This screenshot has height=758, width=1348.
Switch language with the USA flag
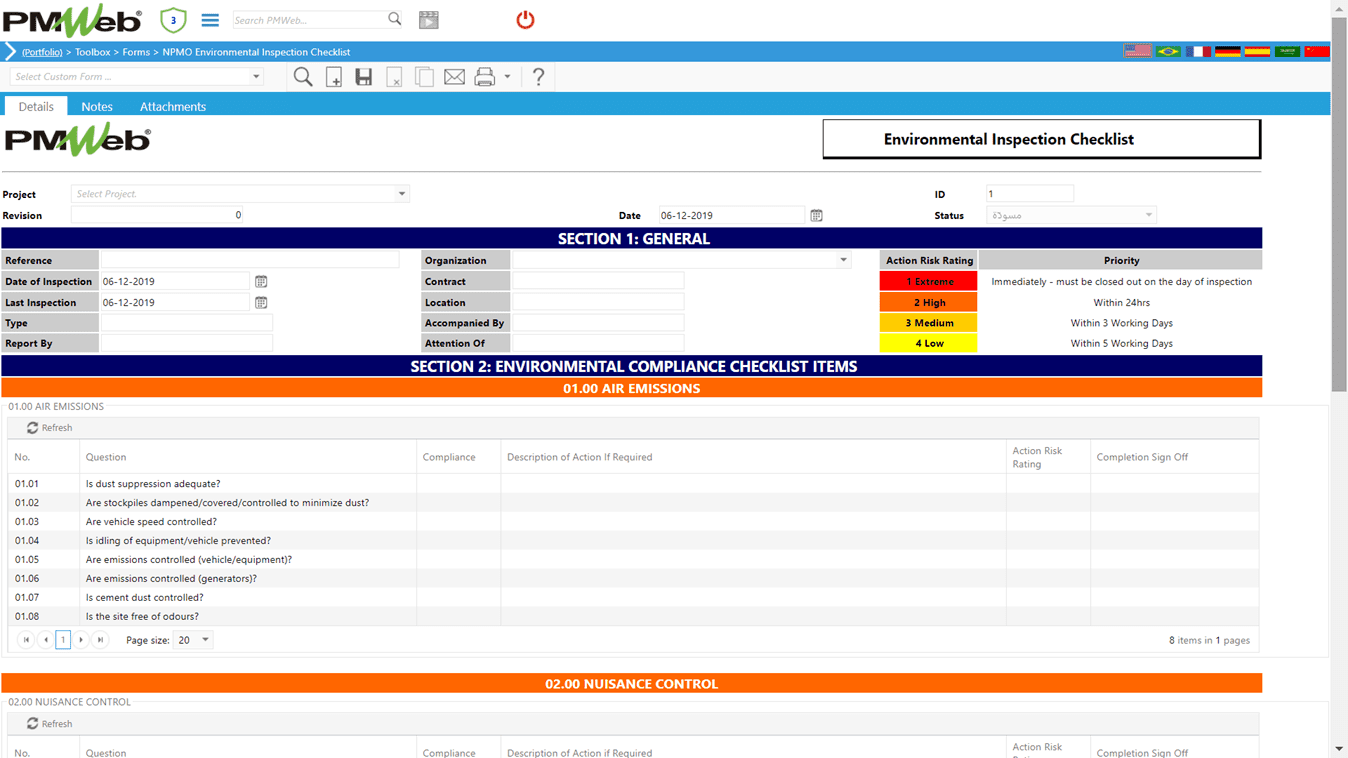[x=1137, y=51]
